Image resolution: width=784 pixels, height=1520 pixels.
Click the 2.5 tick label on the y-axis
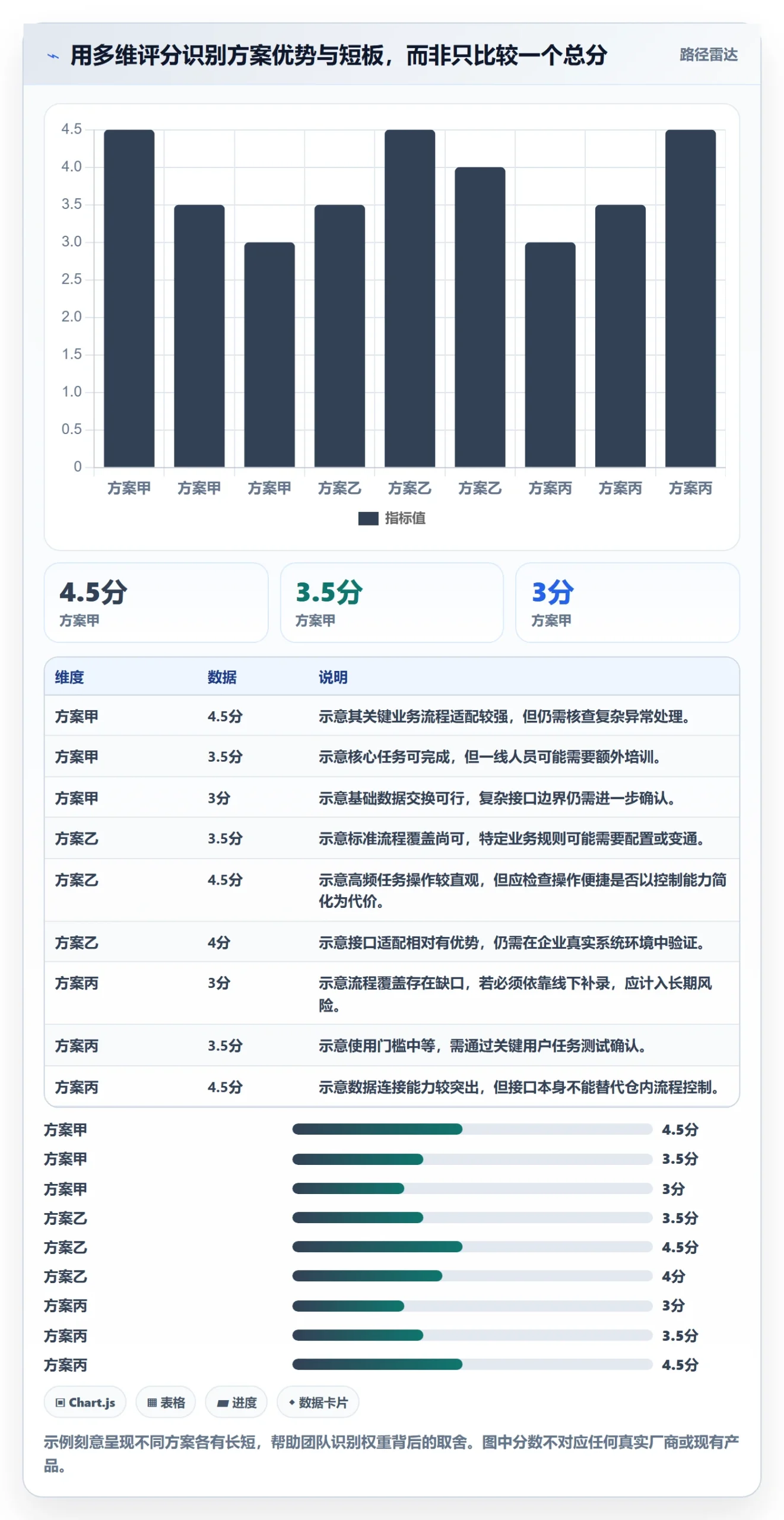(71, 279)
